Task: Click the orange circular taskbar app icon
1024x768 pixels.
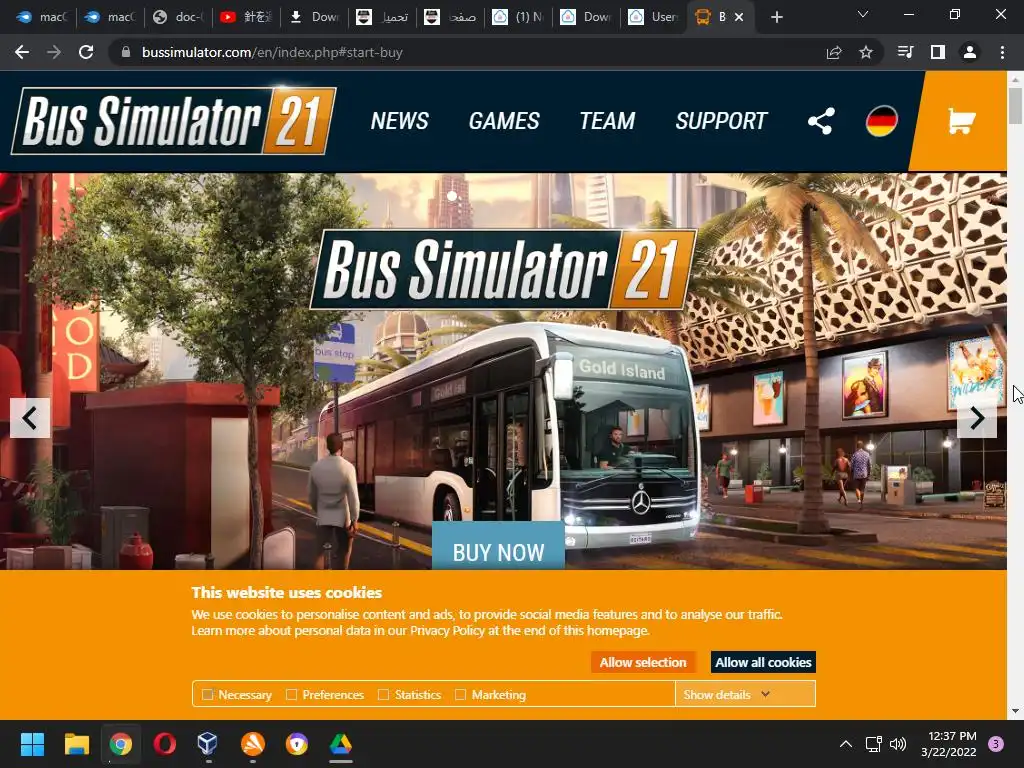Action: point(253,744)
